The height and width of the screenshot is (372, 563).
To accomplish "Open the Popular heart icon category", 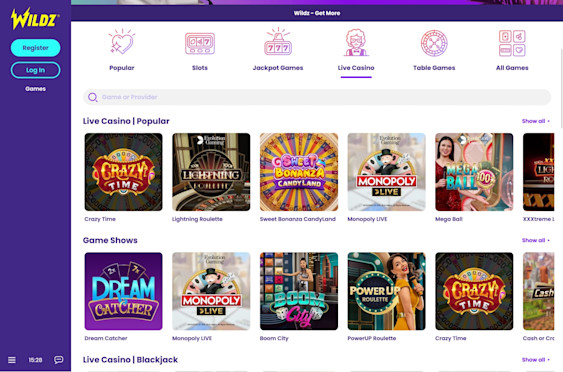I will click(x=122, y=42).
